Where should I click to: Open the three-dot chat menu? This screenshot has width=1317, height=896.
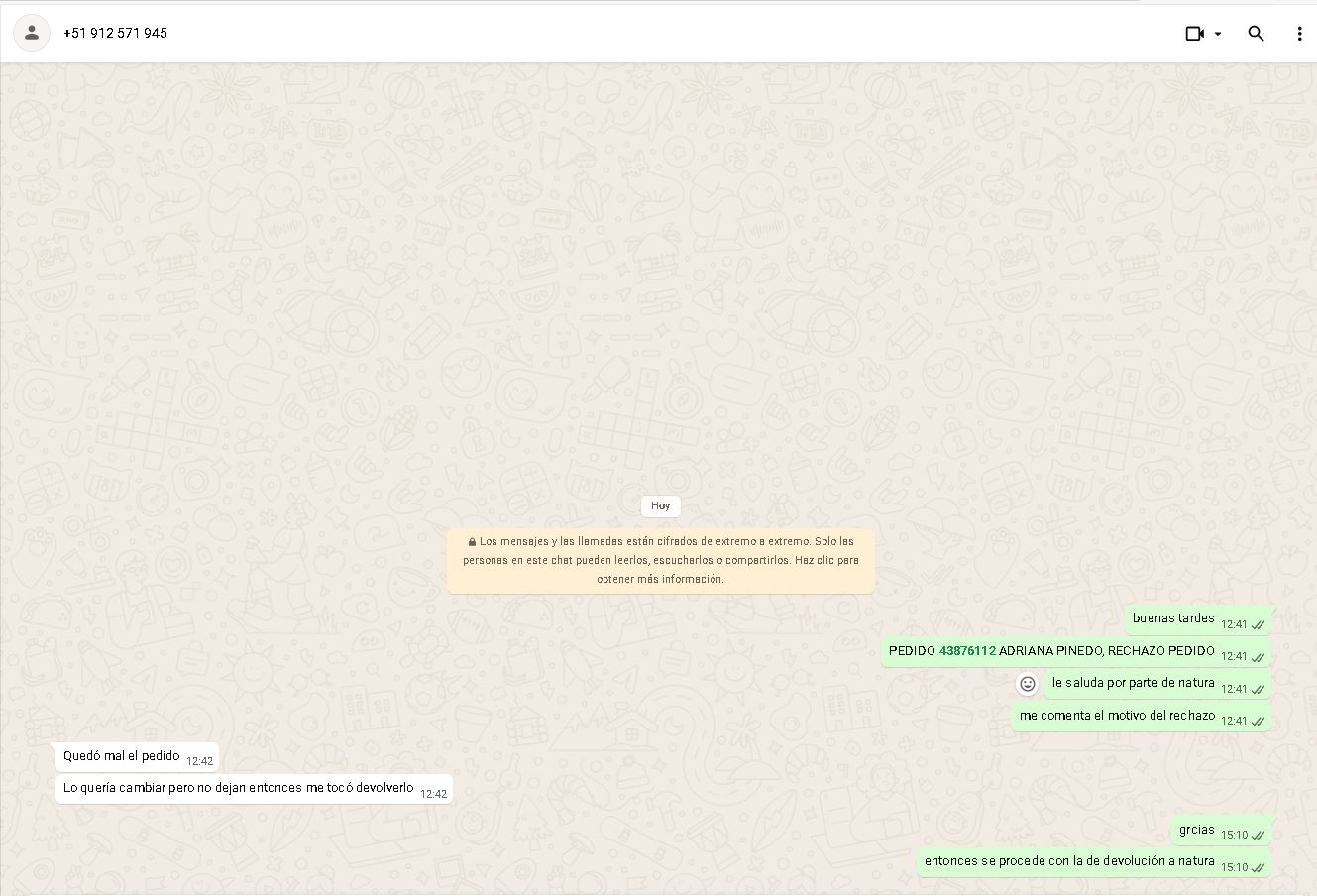point(1299,34)
